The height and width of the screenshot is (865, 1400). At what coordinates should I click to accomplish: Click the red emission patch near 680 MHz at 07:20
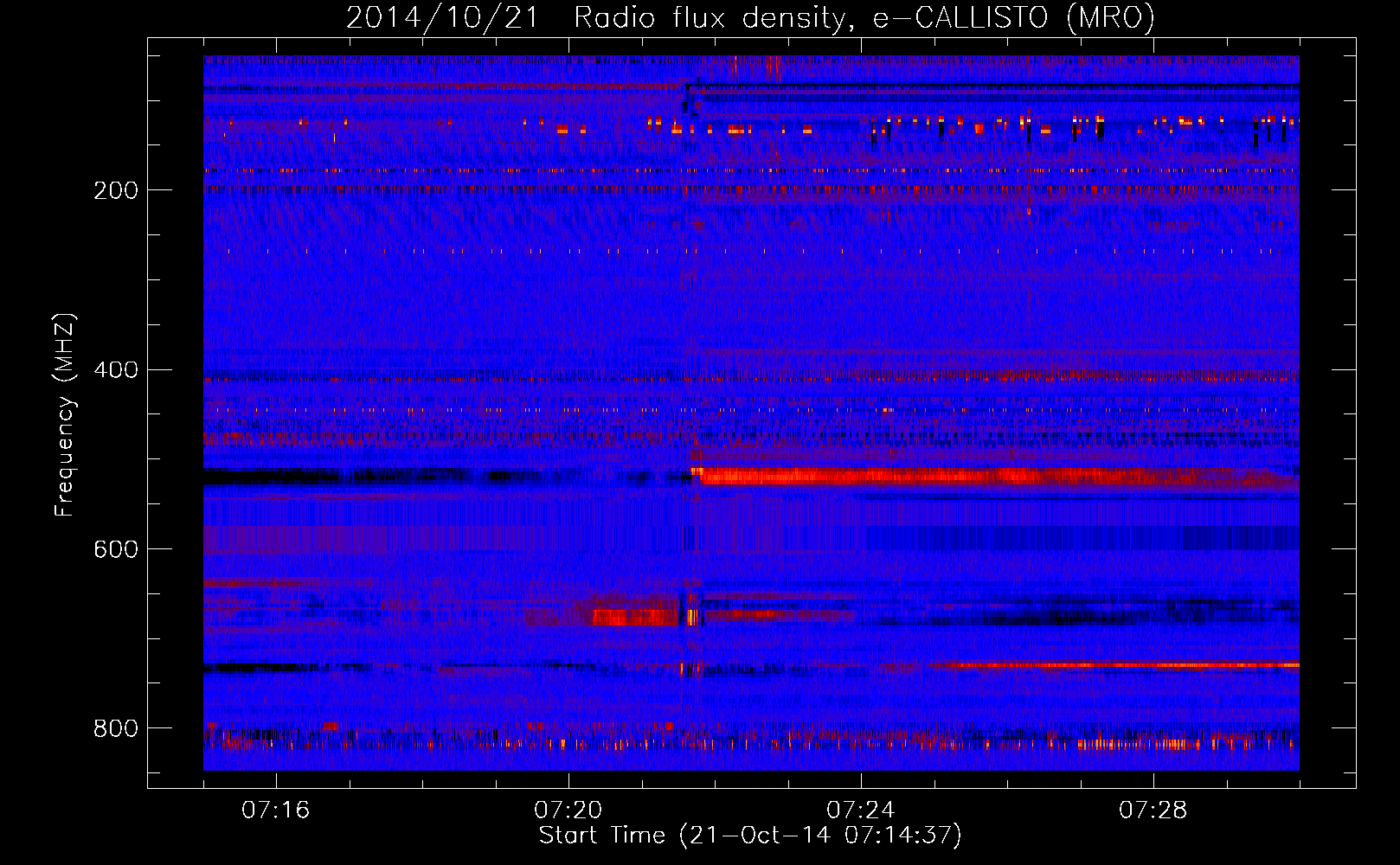click(636, 617)
